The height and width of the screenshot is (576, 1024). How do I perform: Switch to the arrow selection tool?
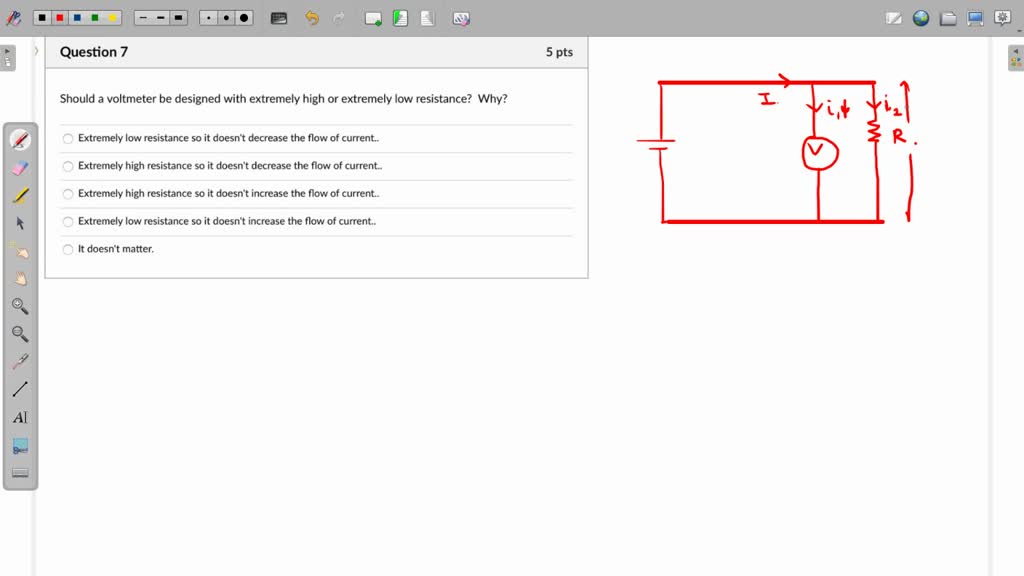[x=20, y=223]
